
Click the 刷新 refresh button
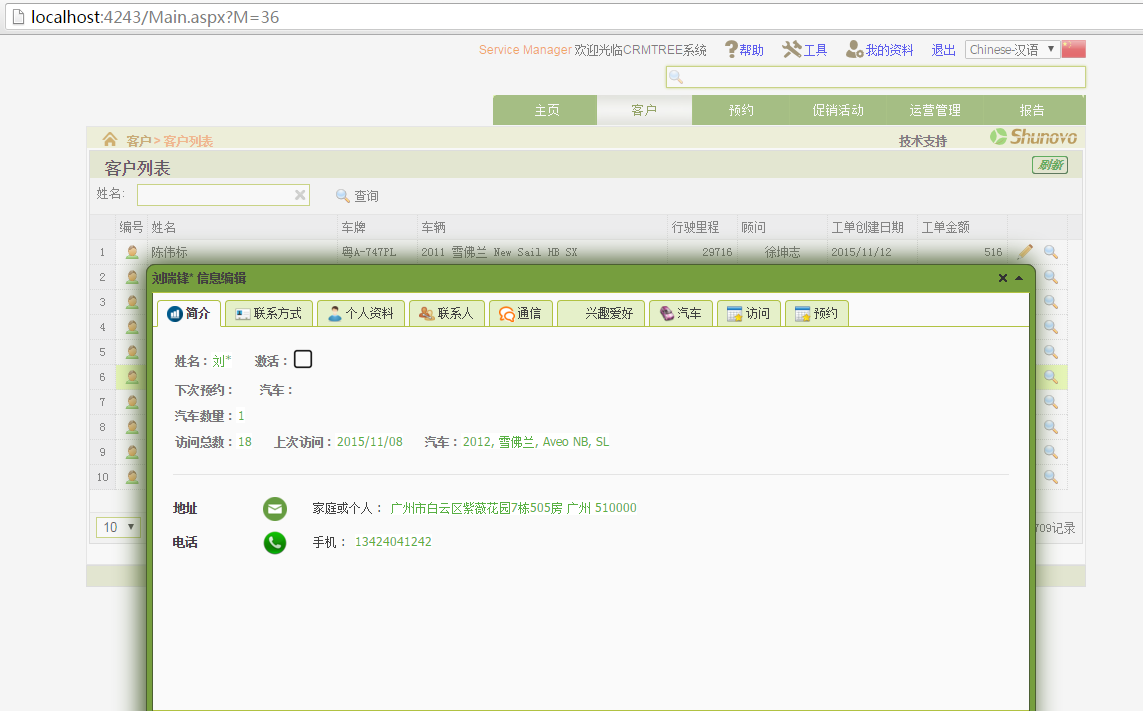click(x=1050, y=165)
